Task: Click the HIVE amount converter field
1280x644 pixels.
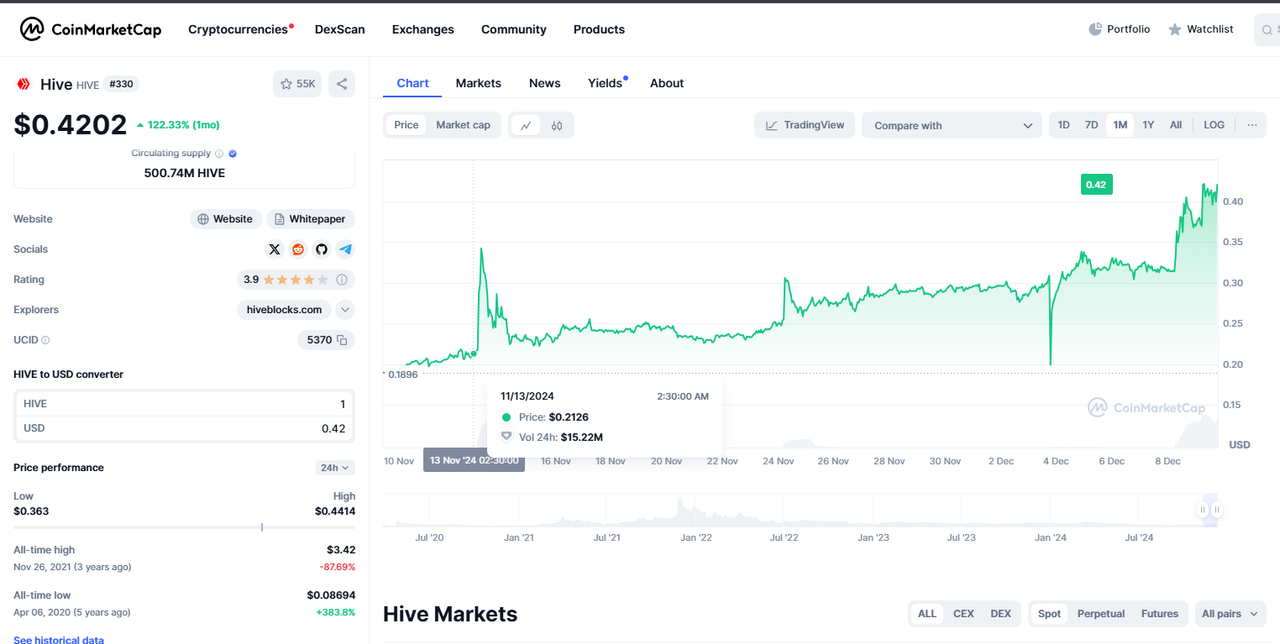Action: 184,404
